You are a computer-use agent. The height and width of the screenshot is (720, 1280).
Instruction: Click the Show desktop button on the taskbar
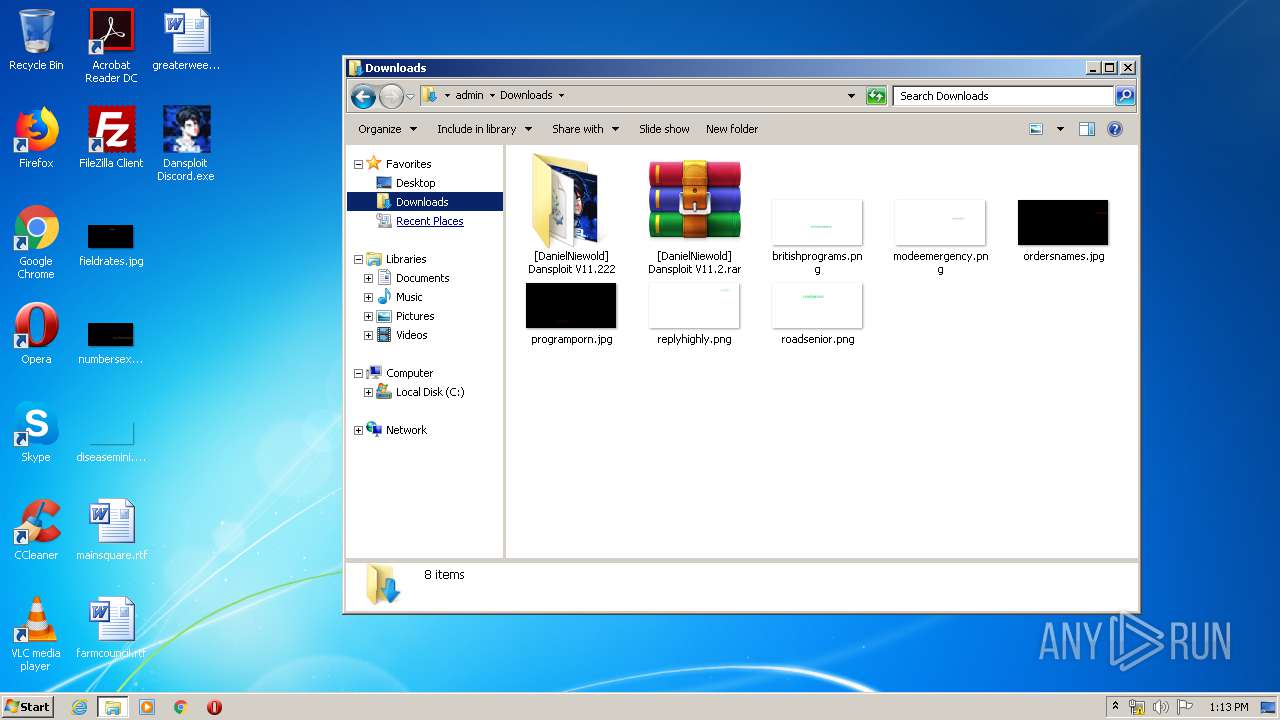pos(1269,707)
